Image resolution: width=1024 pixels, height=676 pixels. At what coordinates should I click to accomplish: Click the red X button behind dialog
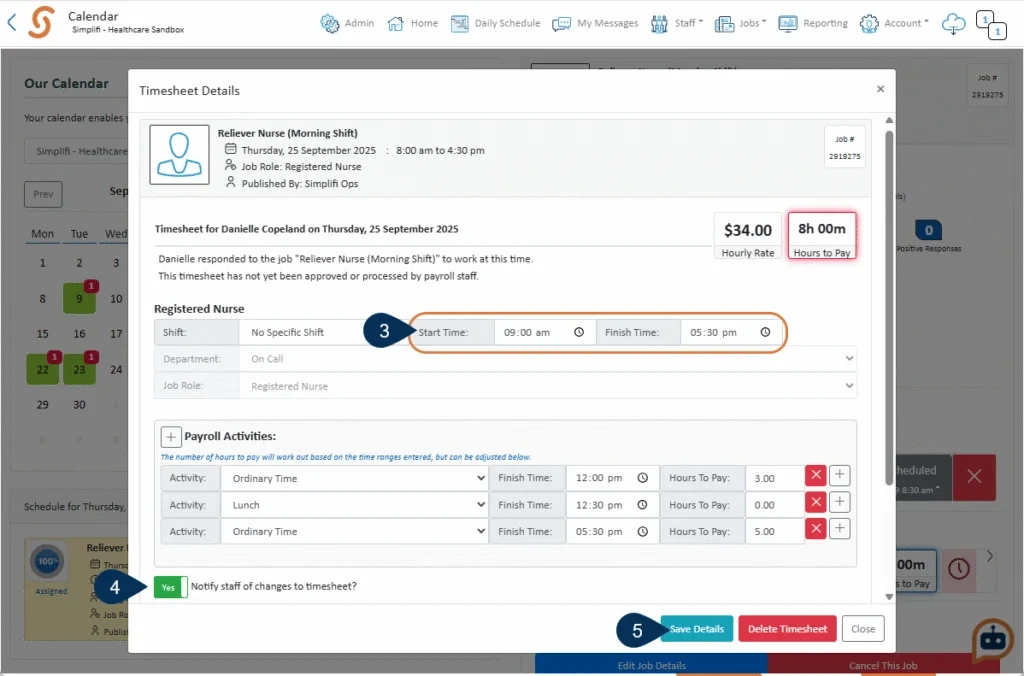point(974,477)
